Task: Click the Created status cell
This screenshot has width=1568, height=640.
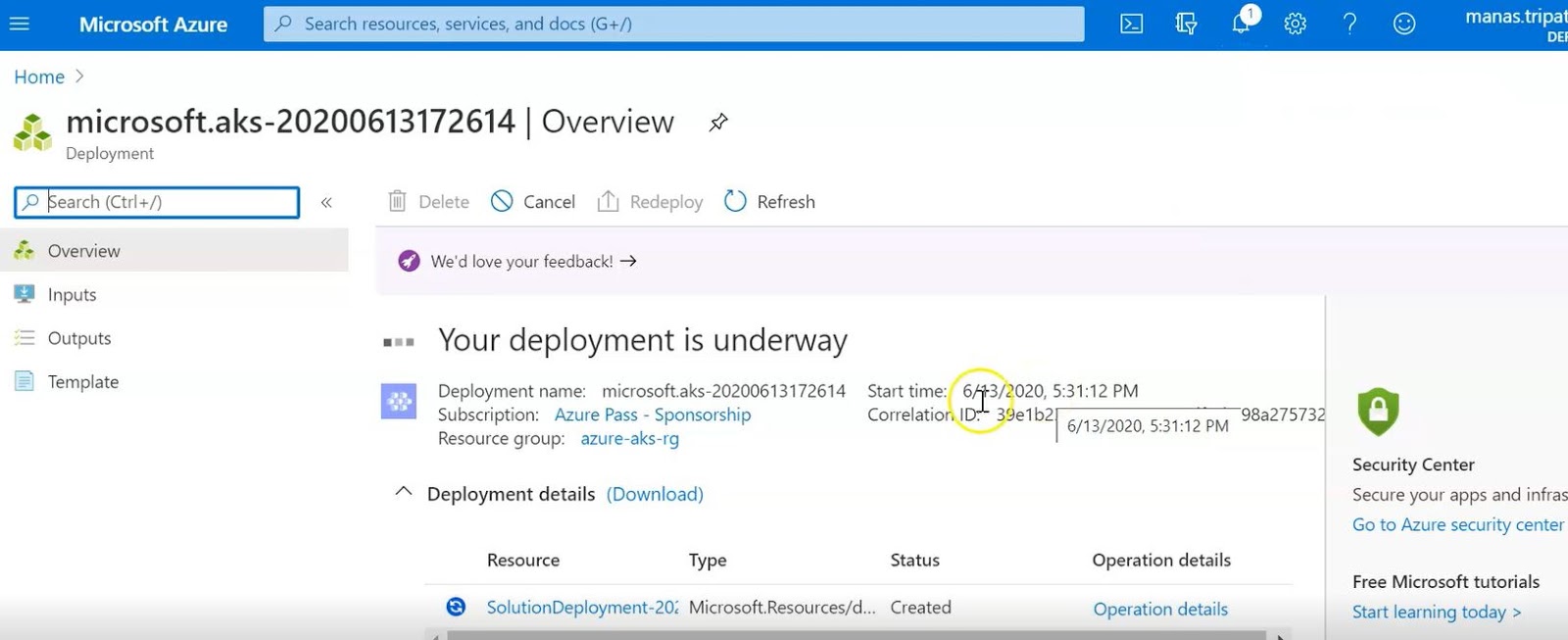Action: (920, 608)
